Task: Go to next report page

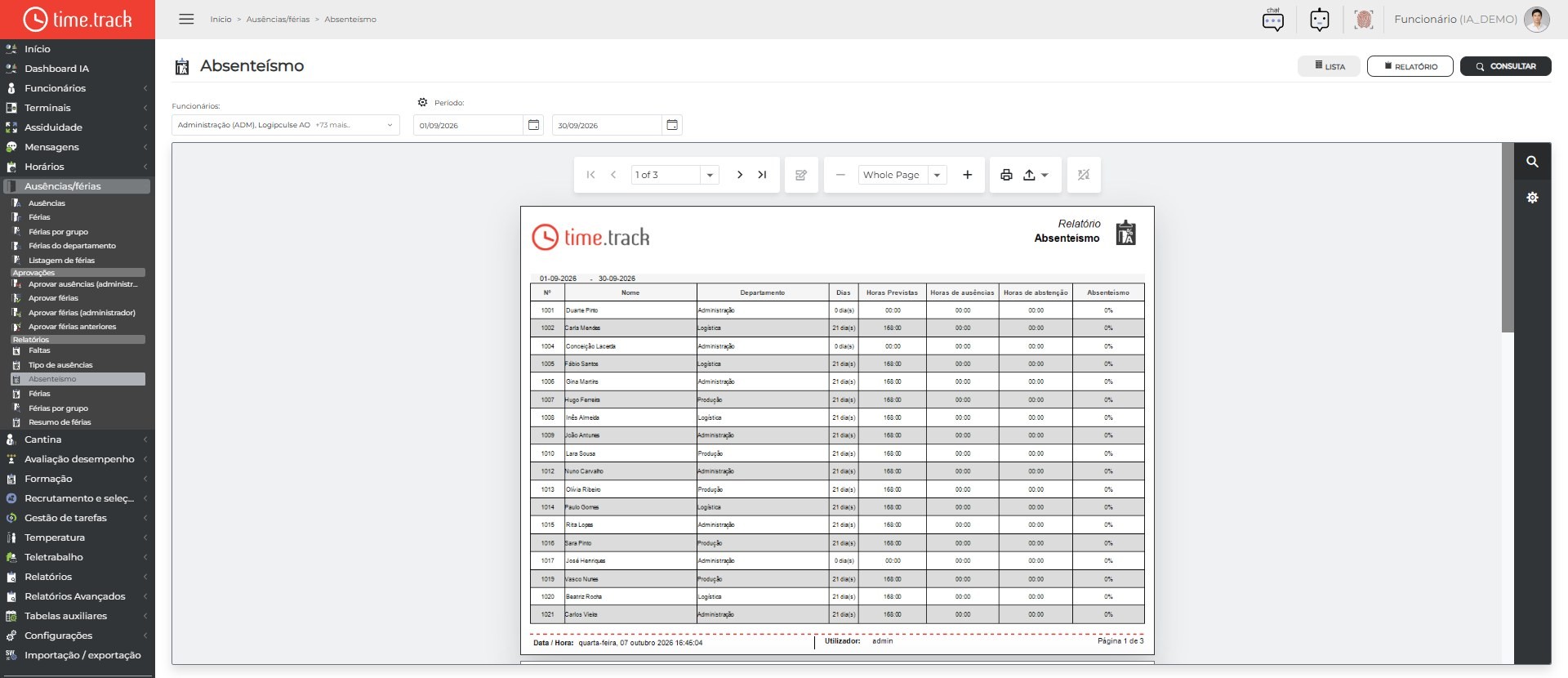Action: [x=739, y=175]
